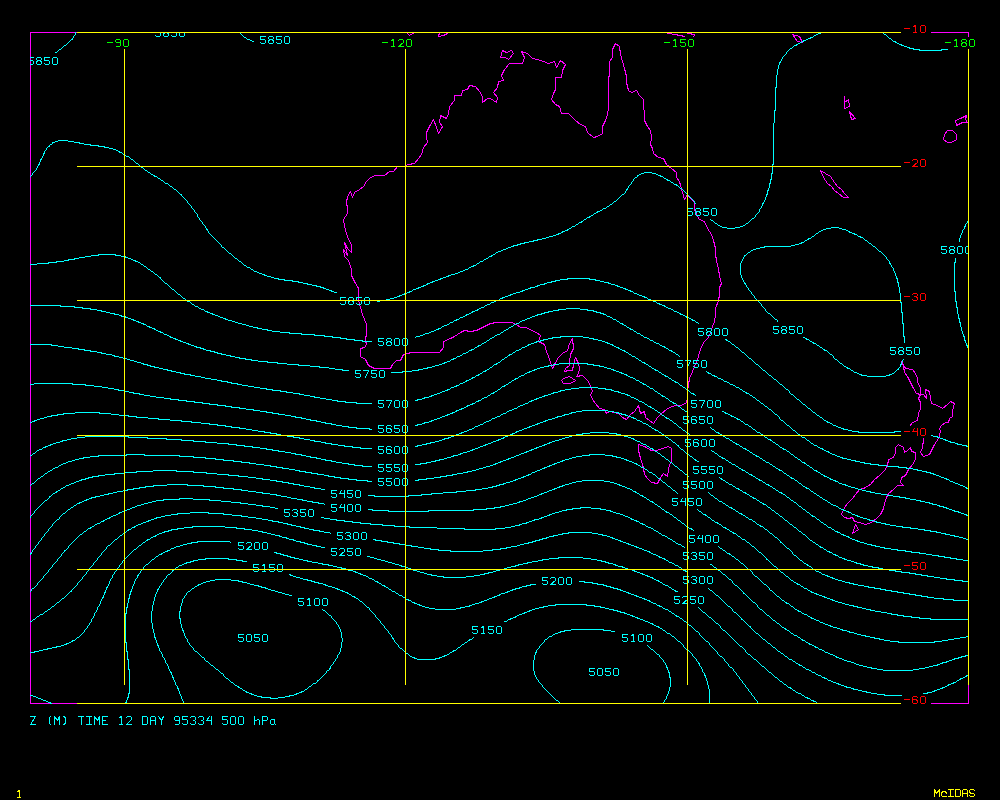Click the 5850 label at the top-left edge
The width and height of the screenshot is (1000, 800).
43,61
